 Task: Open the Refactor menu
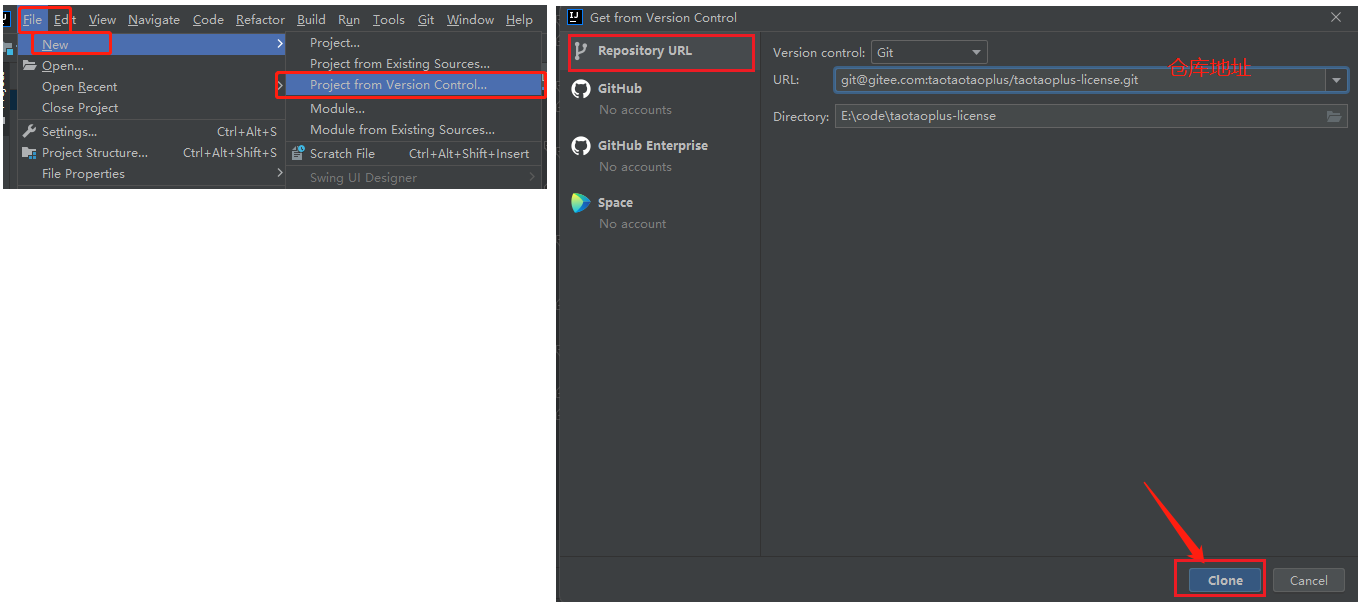260,19
